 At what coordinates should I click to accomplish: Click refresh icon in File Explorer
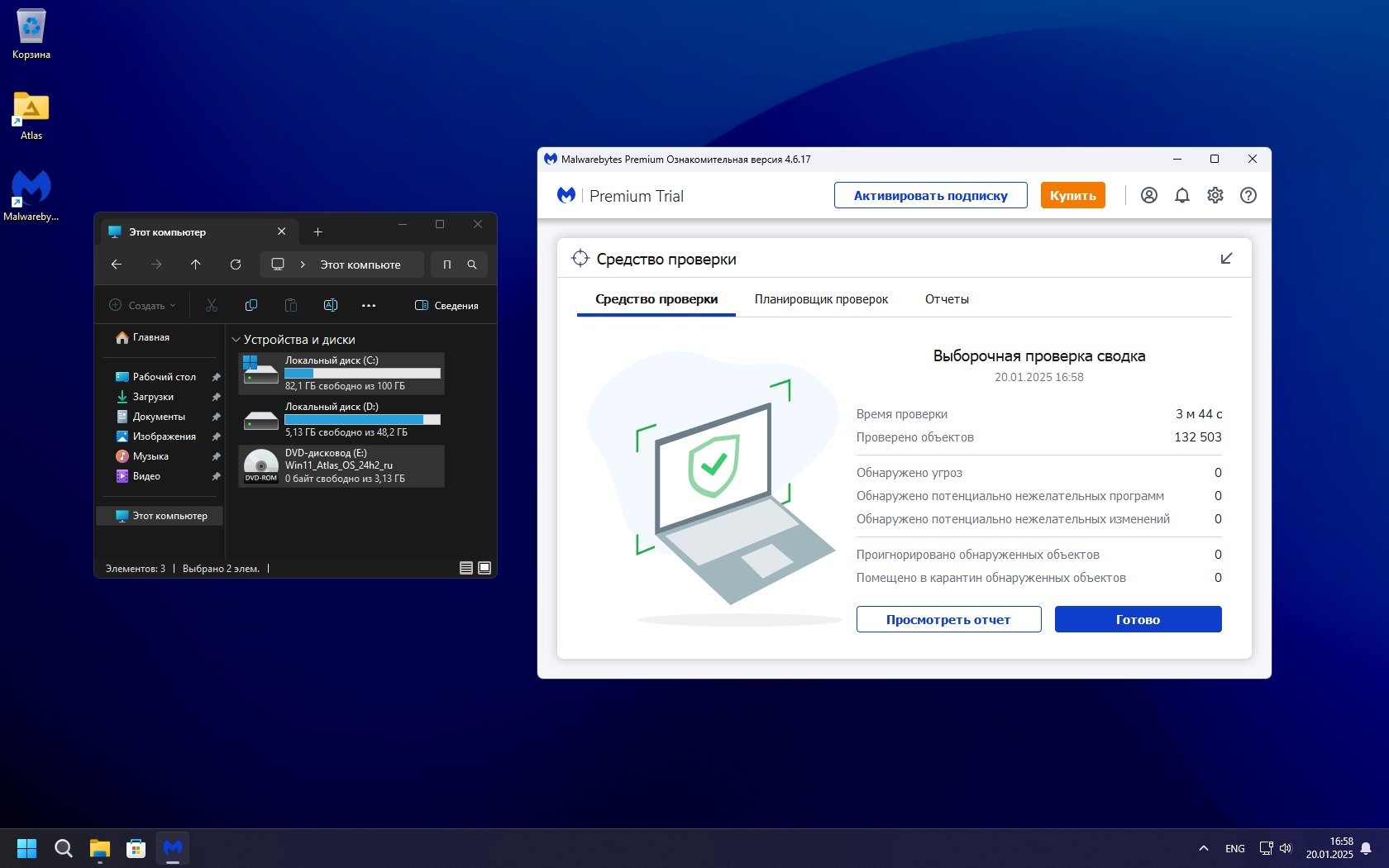[236, 265]
